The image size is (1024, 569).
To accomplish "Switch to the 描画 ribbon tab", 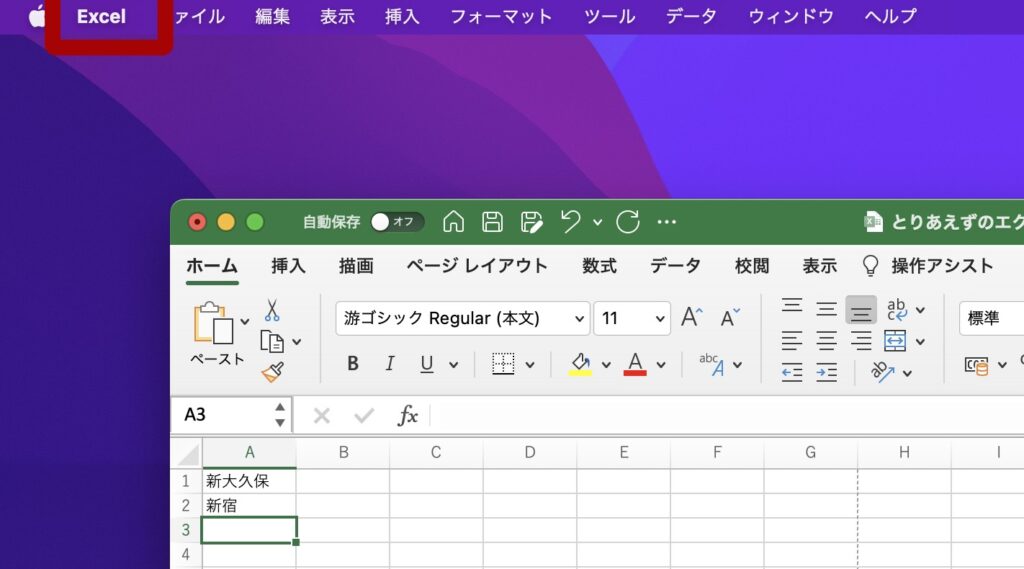I will [356, 266].
